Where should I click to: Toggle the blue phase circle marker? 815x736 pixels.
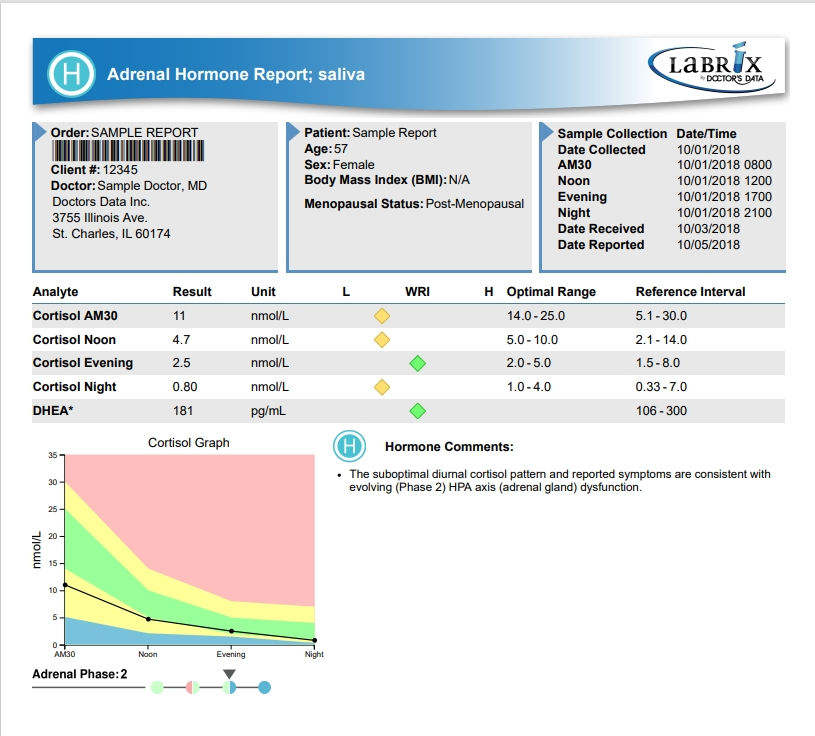(263, 687)
